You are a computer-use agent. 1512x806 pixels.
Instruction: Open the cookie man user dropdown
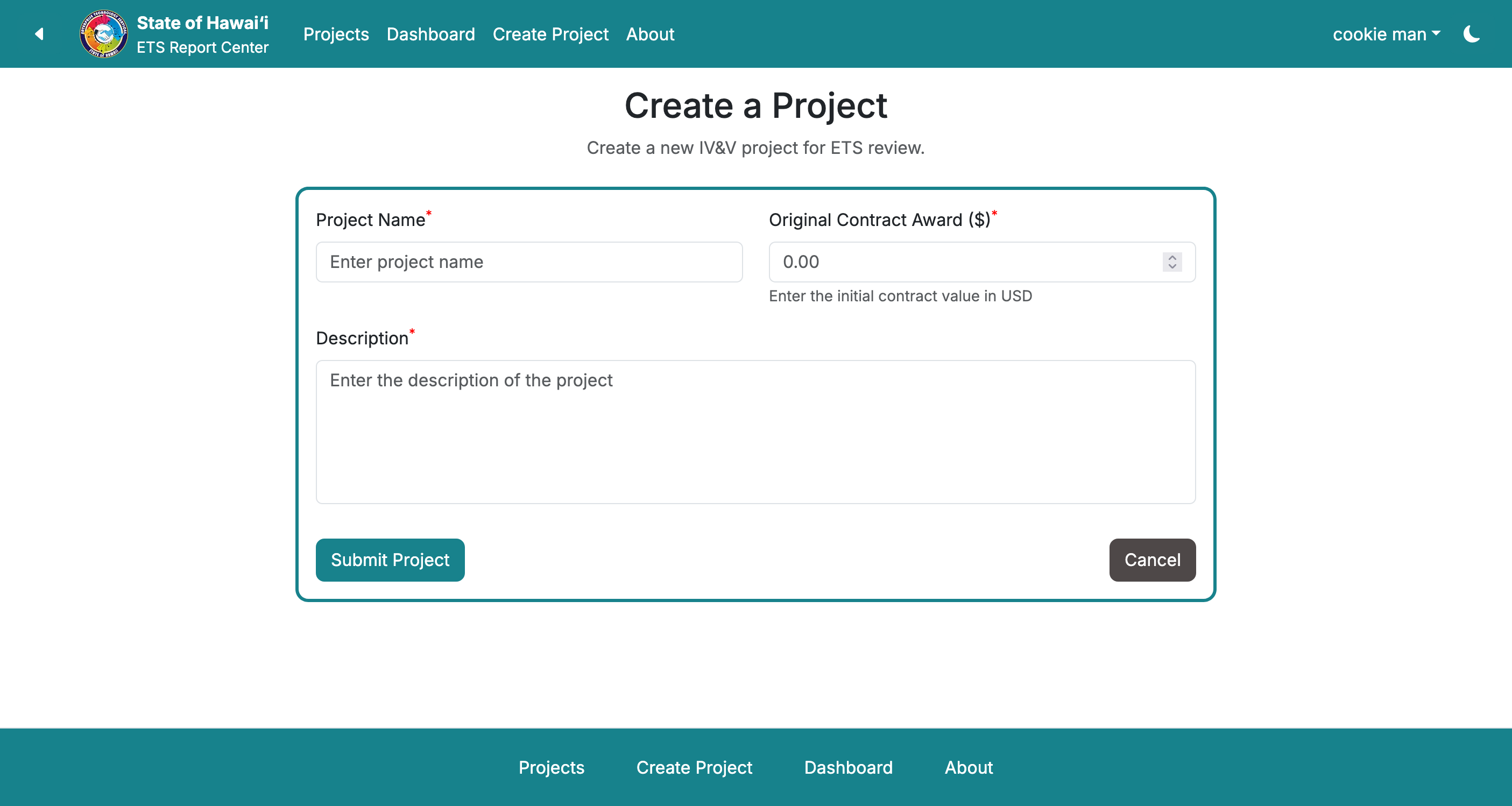tap(1387, 34)
